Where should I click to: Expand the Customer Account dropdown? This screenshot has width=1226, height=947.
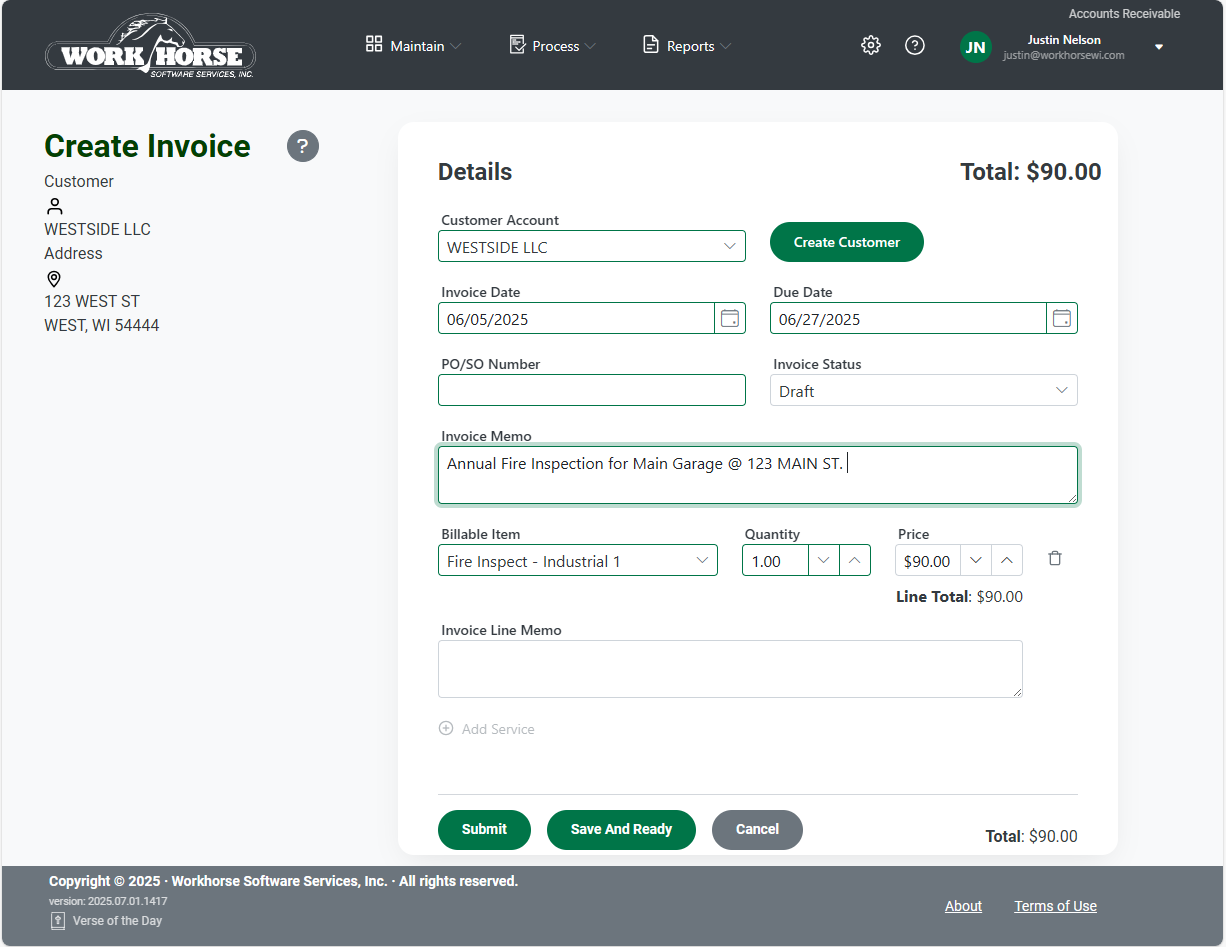(729, 247)
